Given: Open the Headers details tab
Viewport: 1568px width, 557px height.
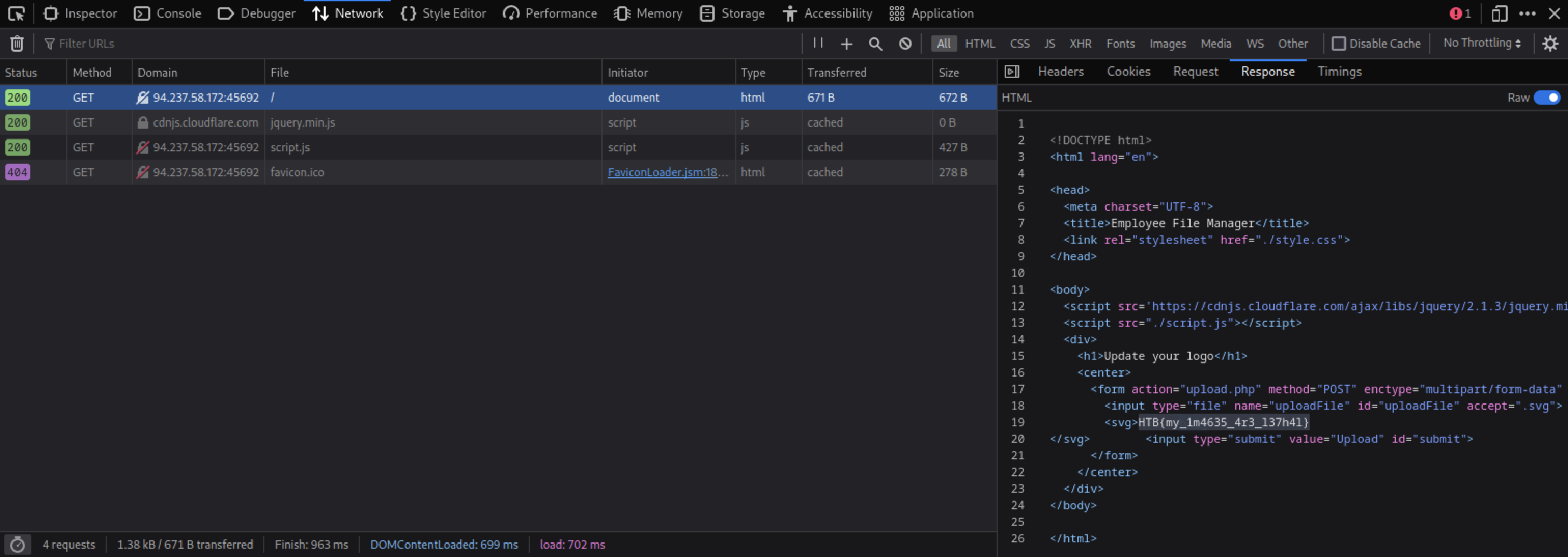Looking at the screenshot, I should tap(1060, 71).
